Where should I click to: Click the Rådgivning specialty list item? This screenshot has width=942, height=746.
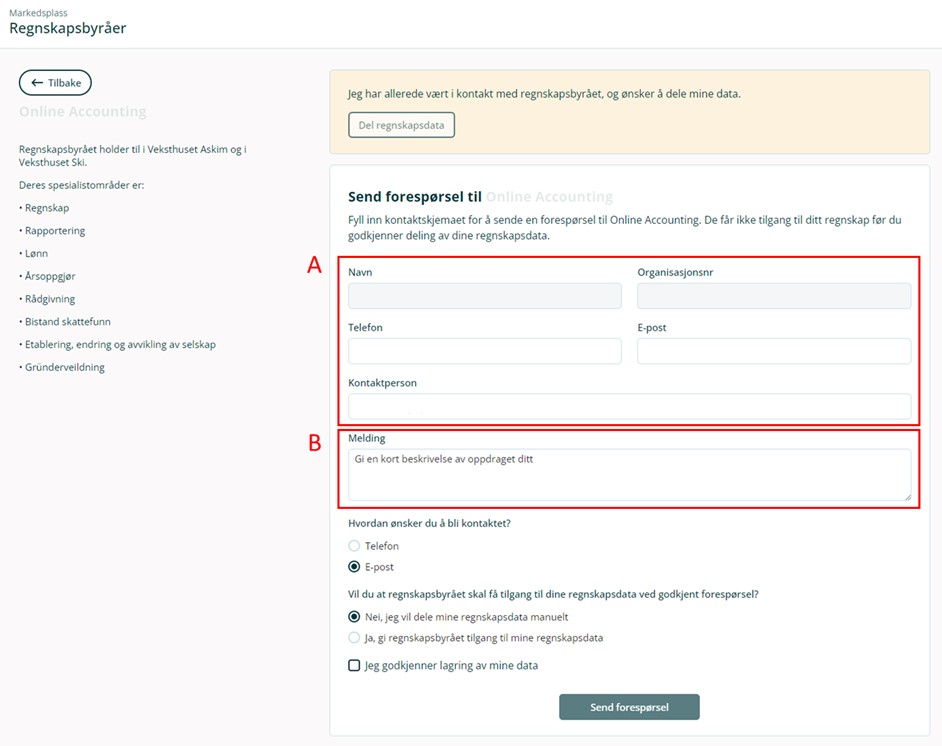50,299
